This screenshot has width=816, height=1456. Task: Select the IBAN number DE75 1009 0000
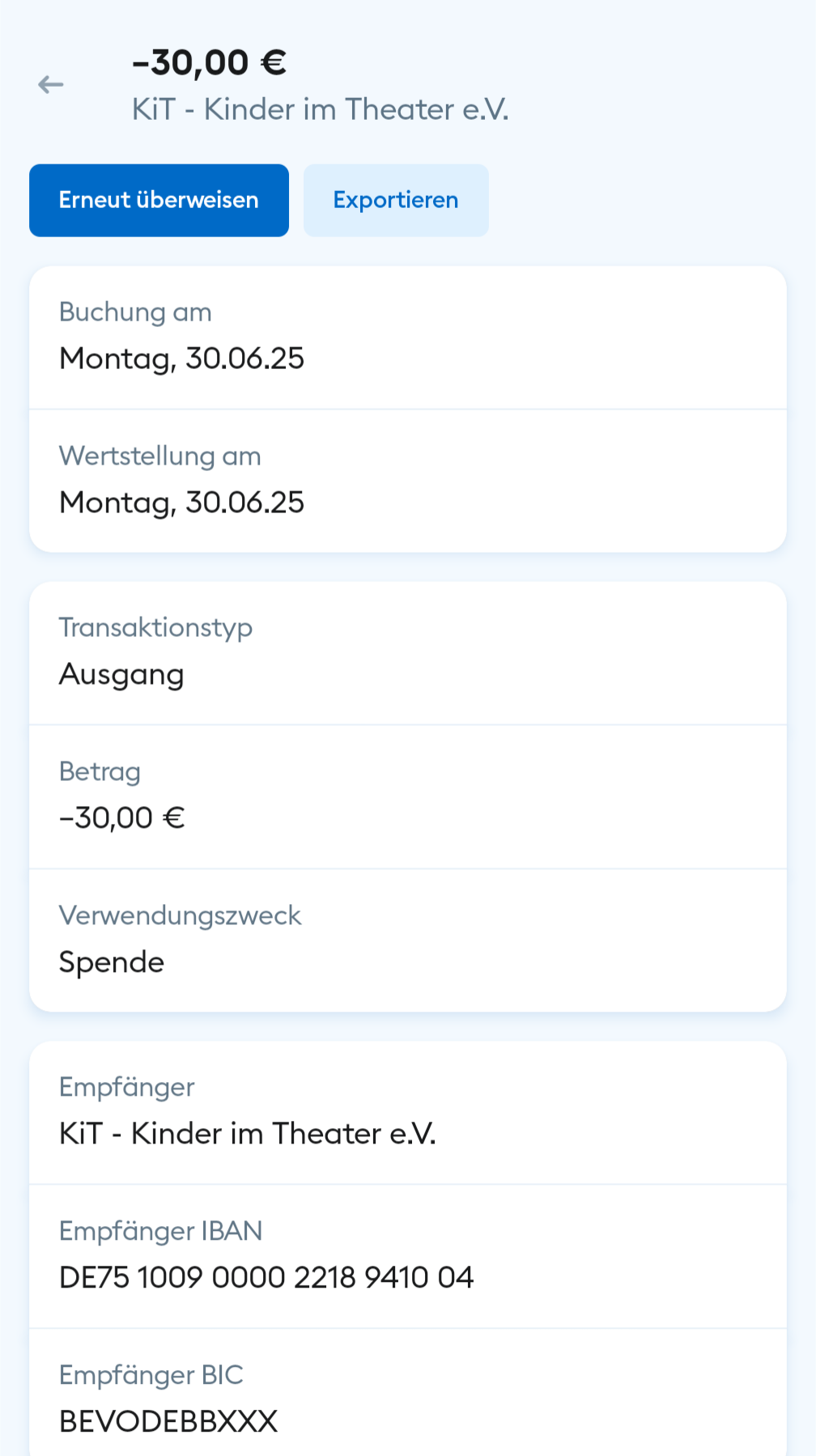click(266, 1278)
